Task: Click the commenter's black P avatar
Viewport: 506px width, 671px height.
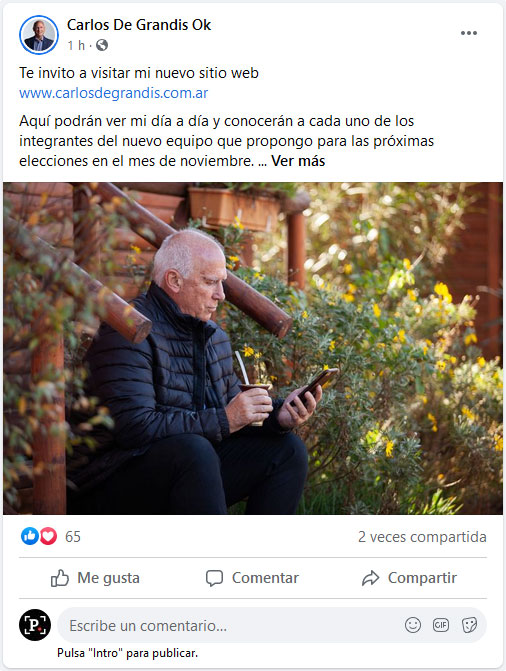Action: [x=35, y=625]
